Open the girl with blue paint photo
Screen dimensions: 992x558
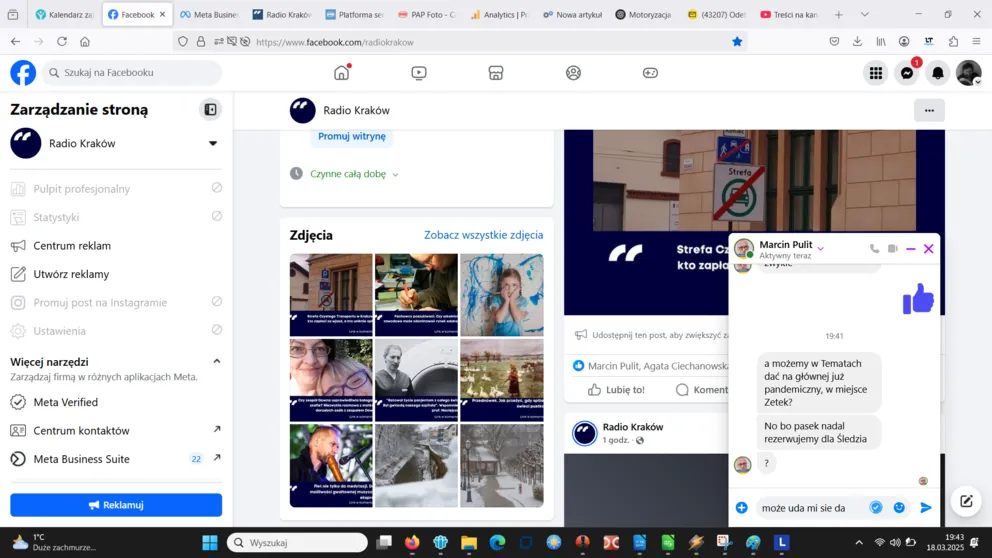coord(502,295)
